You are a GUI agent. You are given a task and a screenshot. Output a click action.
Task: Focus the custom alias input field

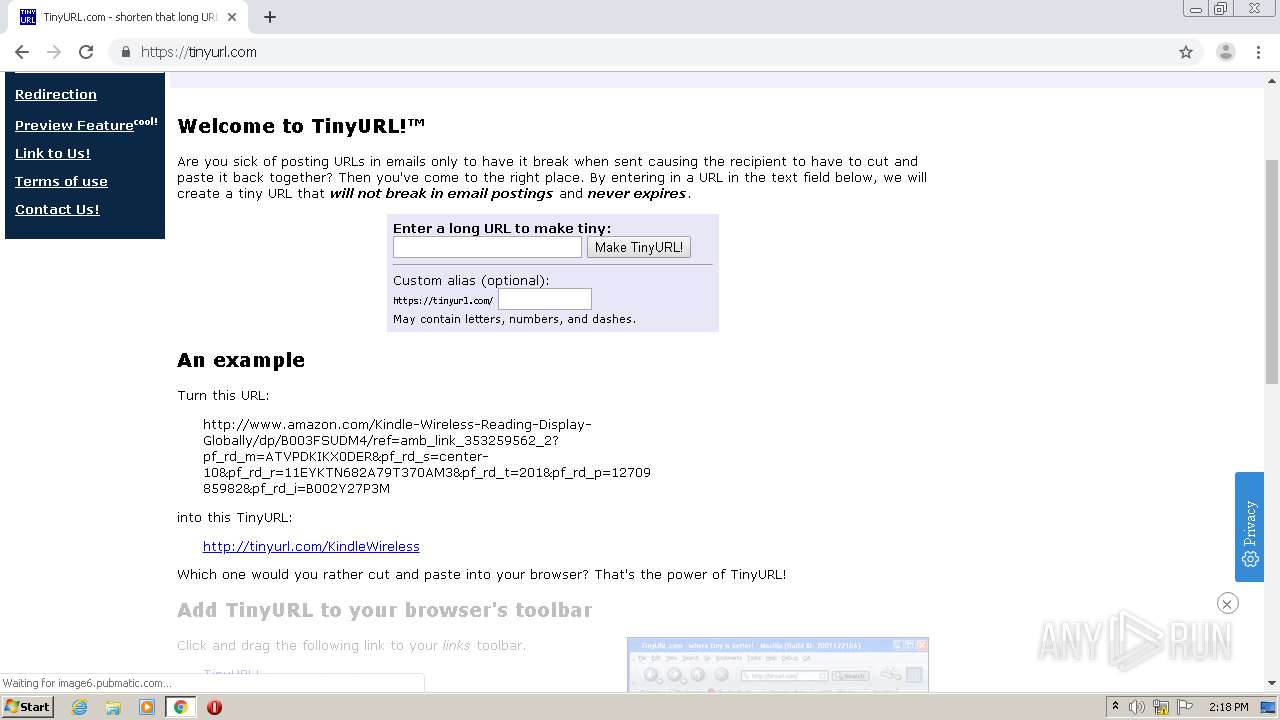pyautogui.click(x=545, y=299)
